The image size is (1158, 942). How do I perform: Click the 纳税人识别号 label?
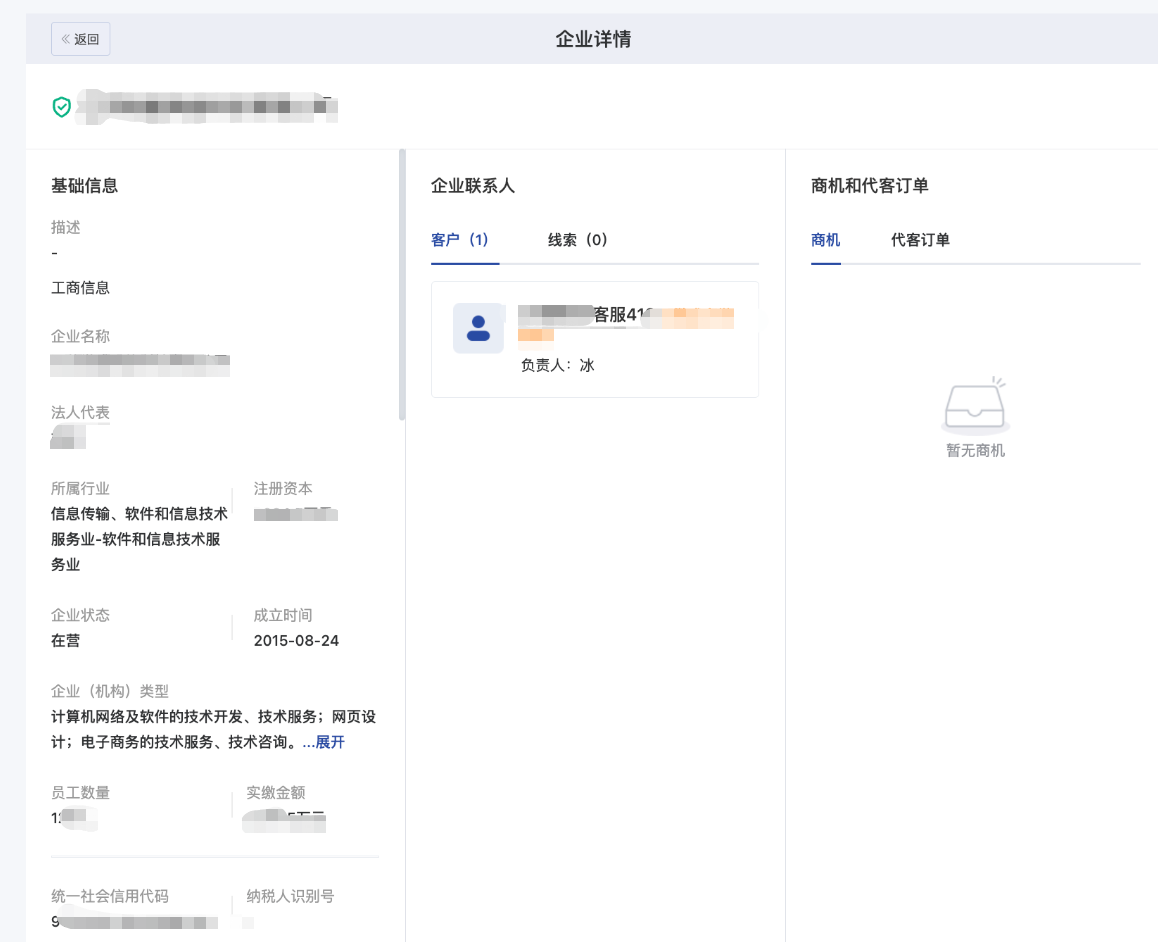pyautogui.click(x=290, y=896)
